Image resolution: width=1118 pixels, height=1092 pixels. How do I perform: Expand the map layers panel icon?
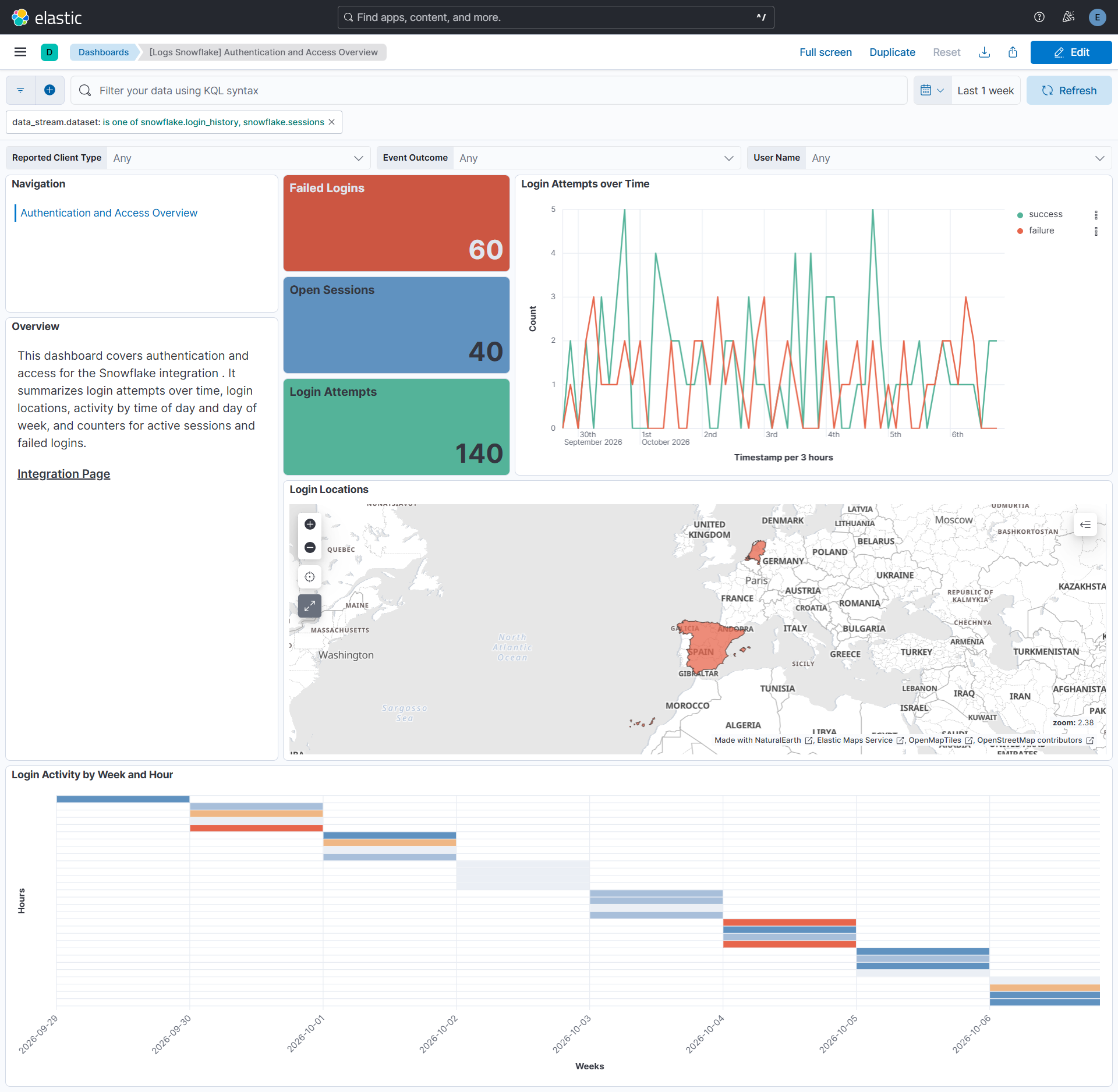tap(1085, 524)
